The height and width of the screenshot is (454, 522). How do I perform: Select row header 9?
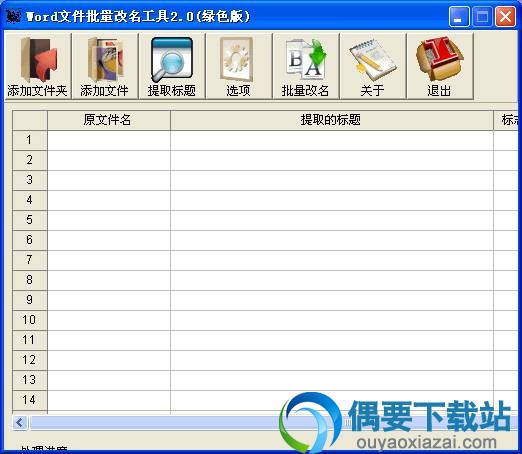click(x=30, y=300)
